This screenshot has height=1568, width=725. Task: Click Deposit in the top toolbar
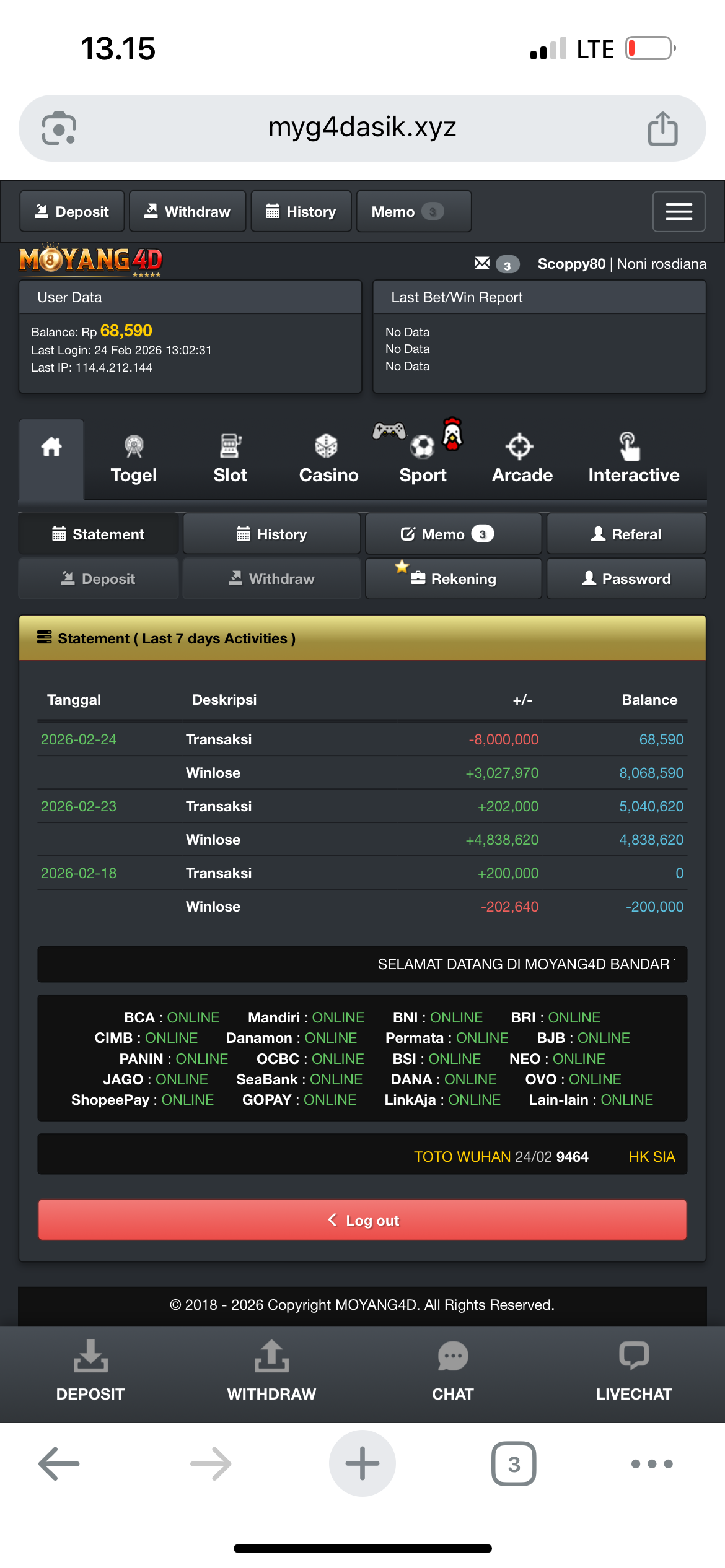pyautogui.click(x=72, y=211)
